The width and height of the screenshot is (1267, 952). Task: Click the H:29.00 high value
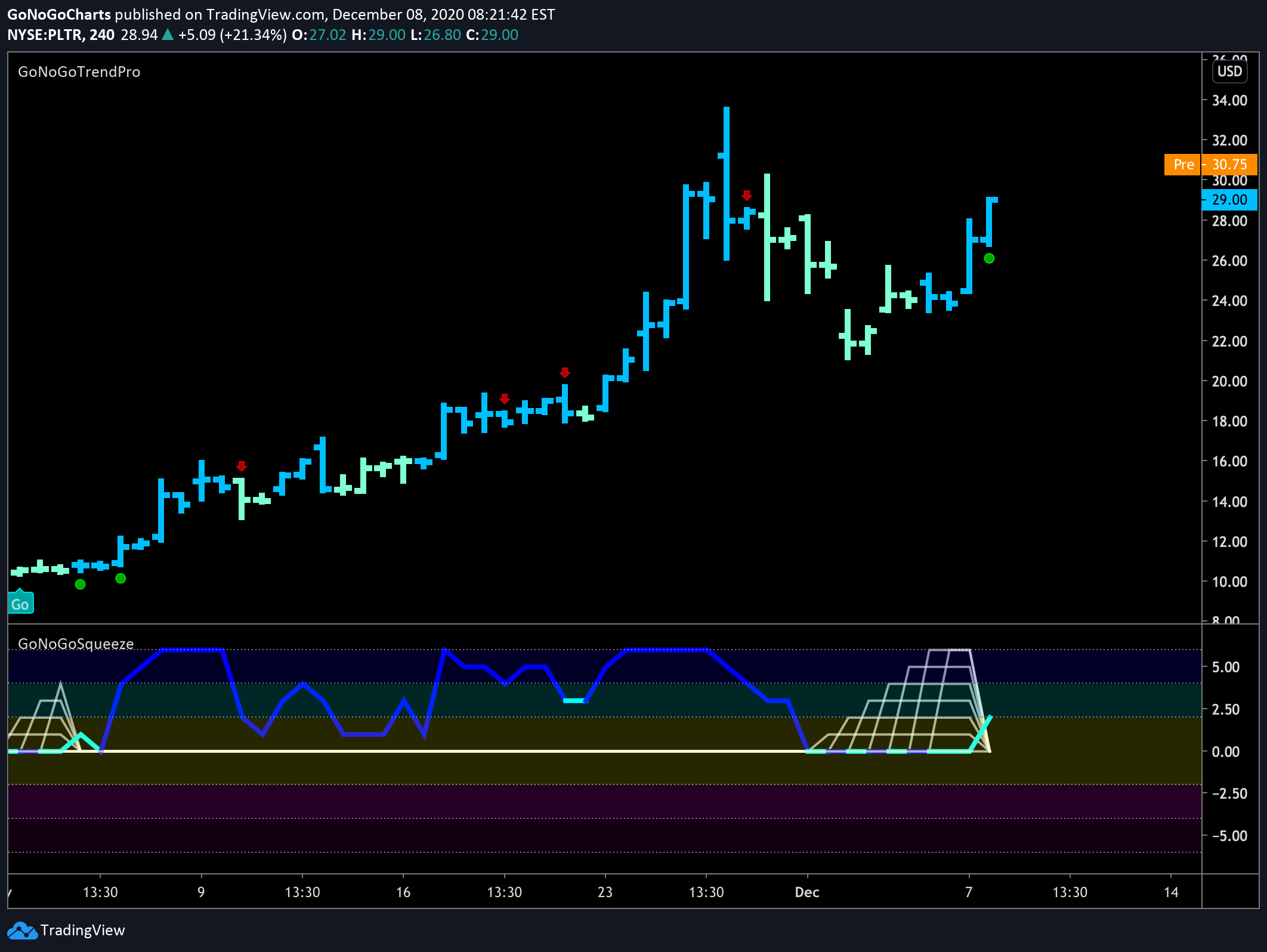tap(379, 35)
